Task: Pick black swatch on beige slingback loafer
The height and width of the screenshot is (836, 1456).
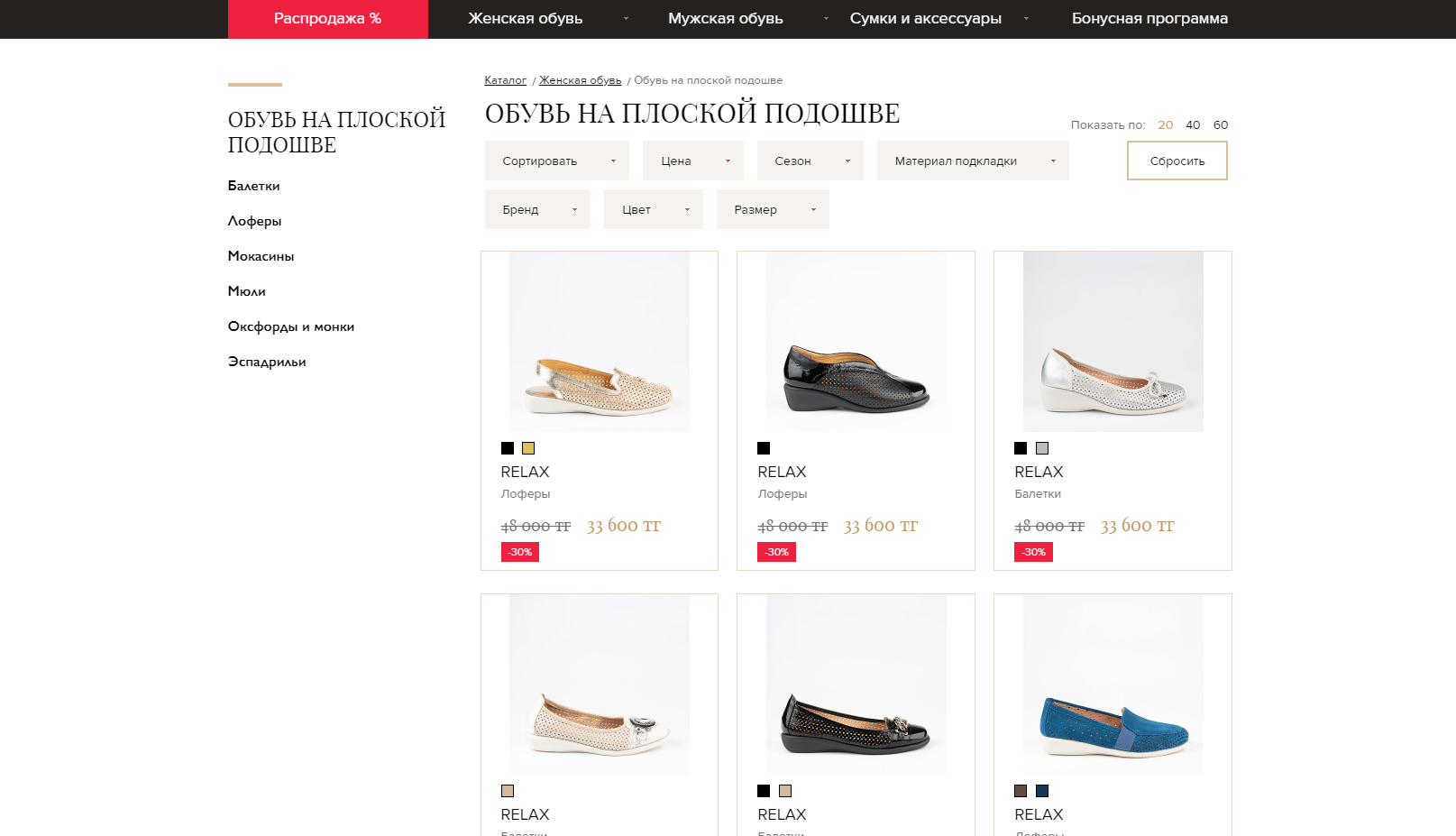Action: pyautogui.click(x=508, y=448)
